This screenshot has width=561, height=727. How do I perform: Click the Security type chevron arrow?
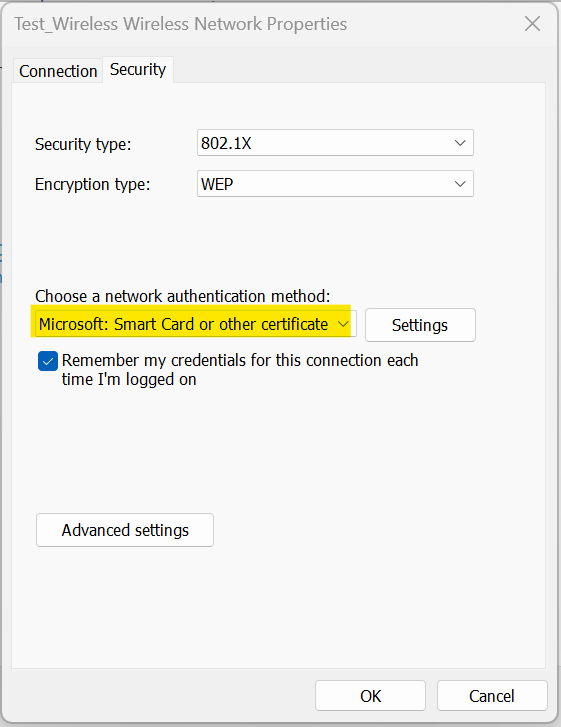(x=460, y=143)
